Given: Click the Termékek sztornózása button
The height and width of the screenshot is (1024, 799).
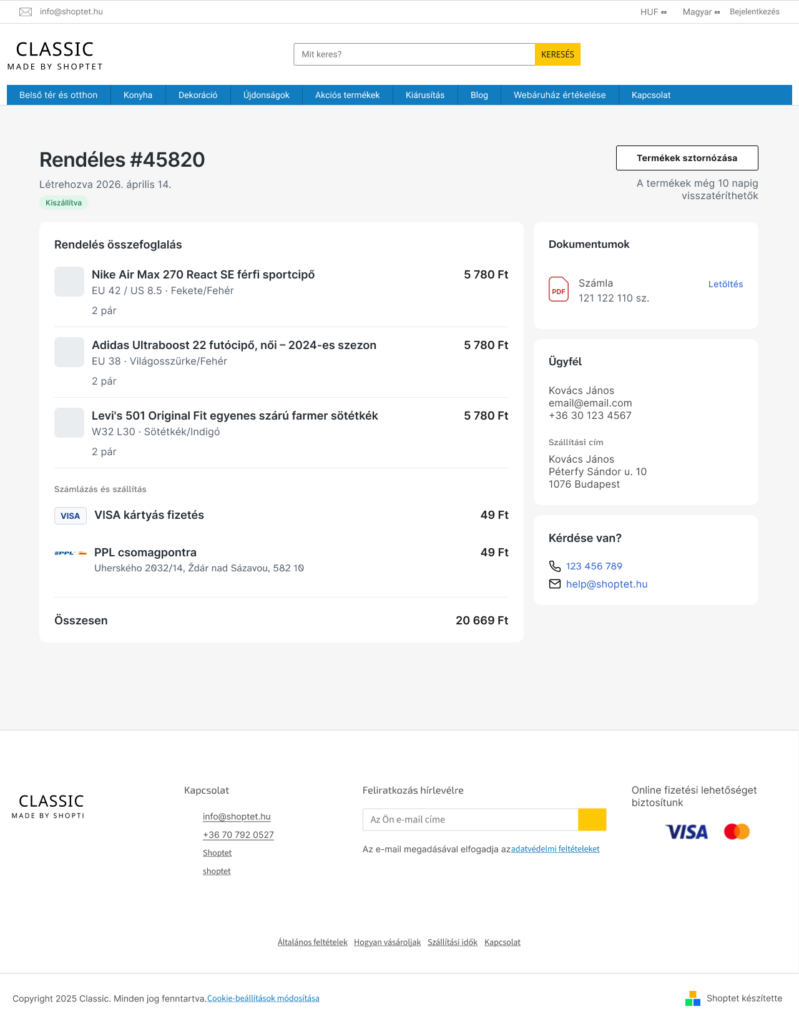Looking at the screenshot, I should click(x=687, y=158).
